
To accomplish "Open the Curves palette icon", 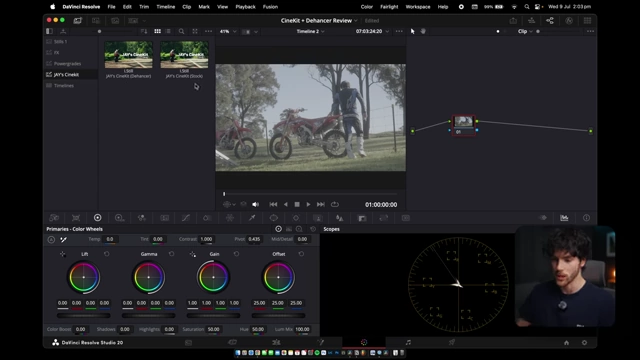I will pyautogui.click(x=186, y=218).
